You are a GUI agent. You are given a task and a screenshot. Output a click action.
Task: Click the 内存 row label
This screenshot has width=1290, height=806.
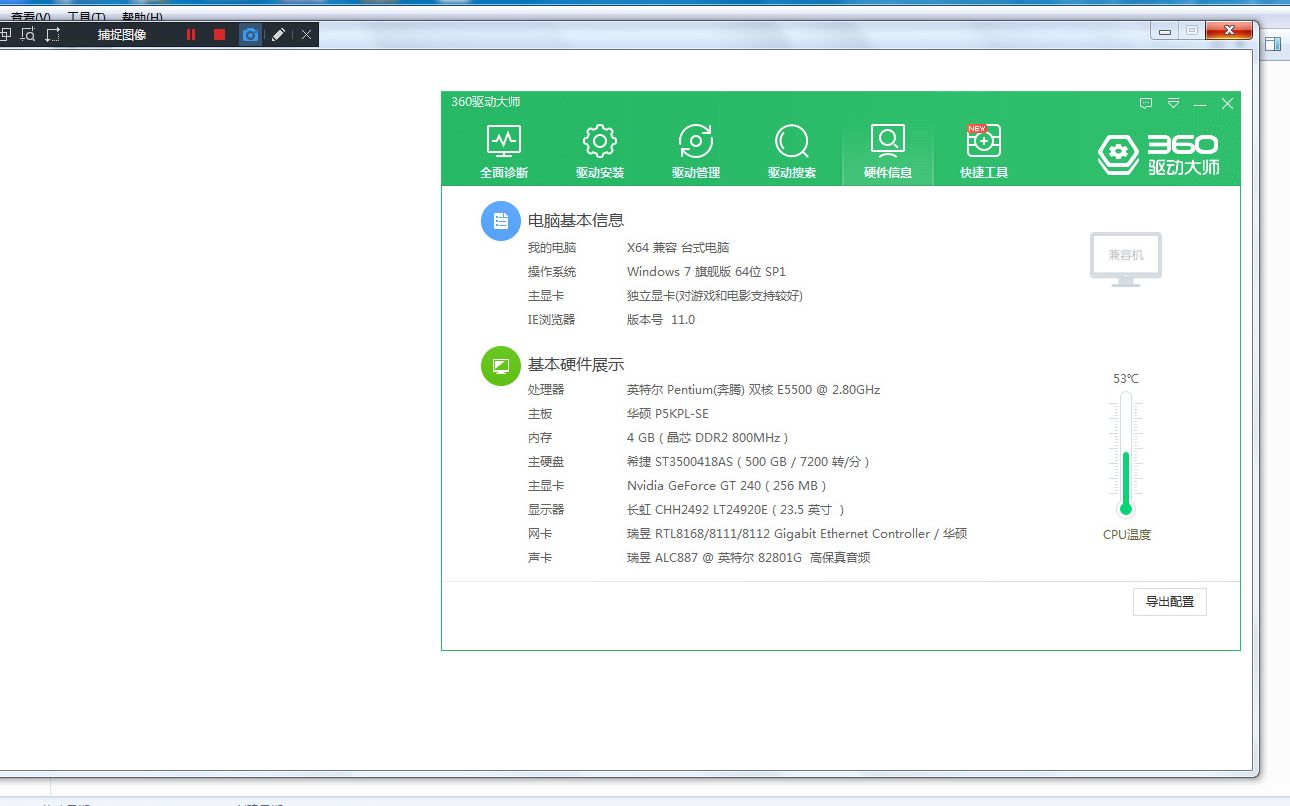pyautogui.click(x=540, y=438)
